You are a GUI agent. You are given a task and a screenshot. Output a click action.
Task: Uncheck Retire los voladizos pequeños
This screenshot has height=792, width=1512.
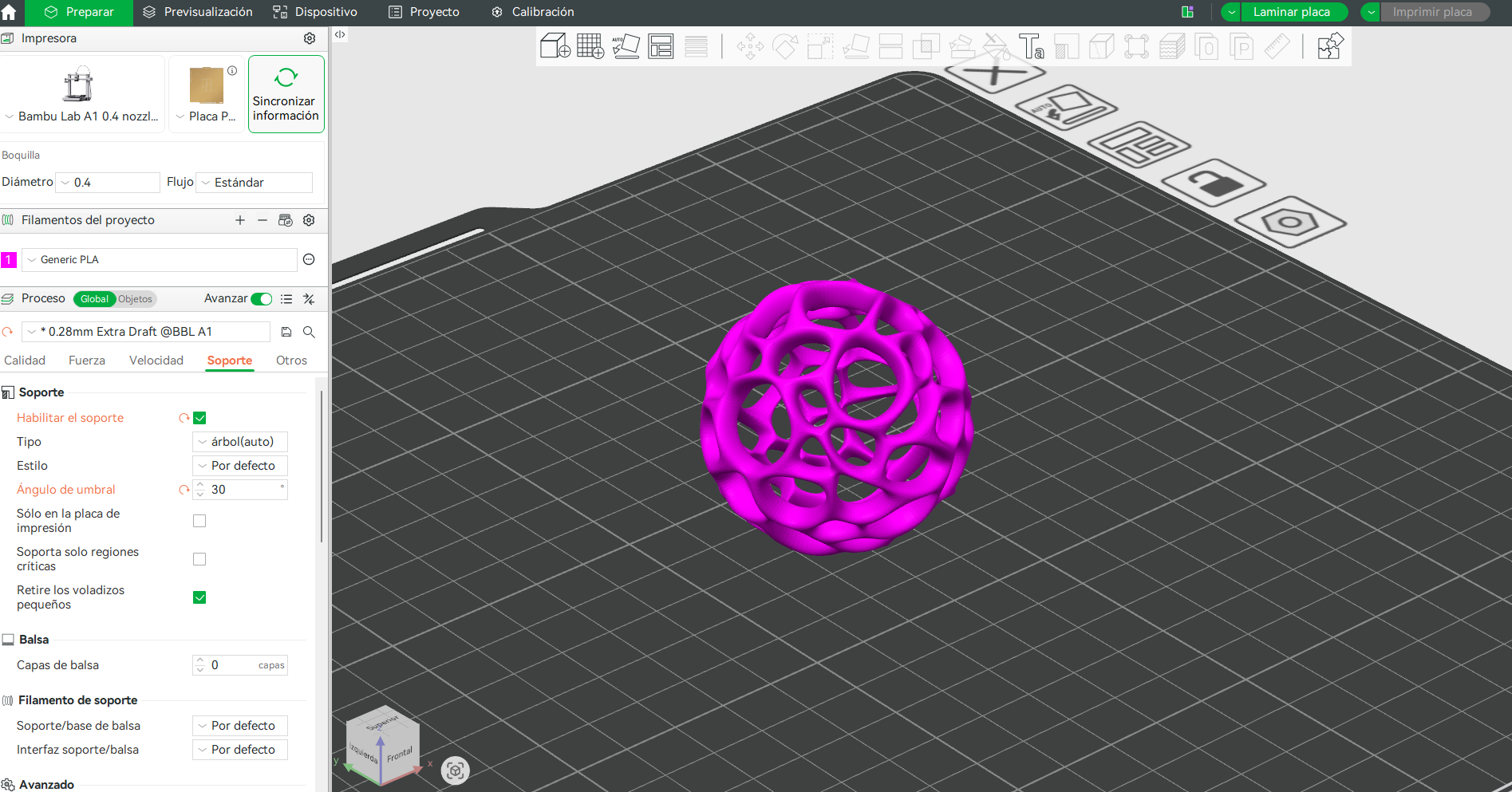tap(199, 597)
